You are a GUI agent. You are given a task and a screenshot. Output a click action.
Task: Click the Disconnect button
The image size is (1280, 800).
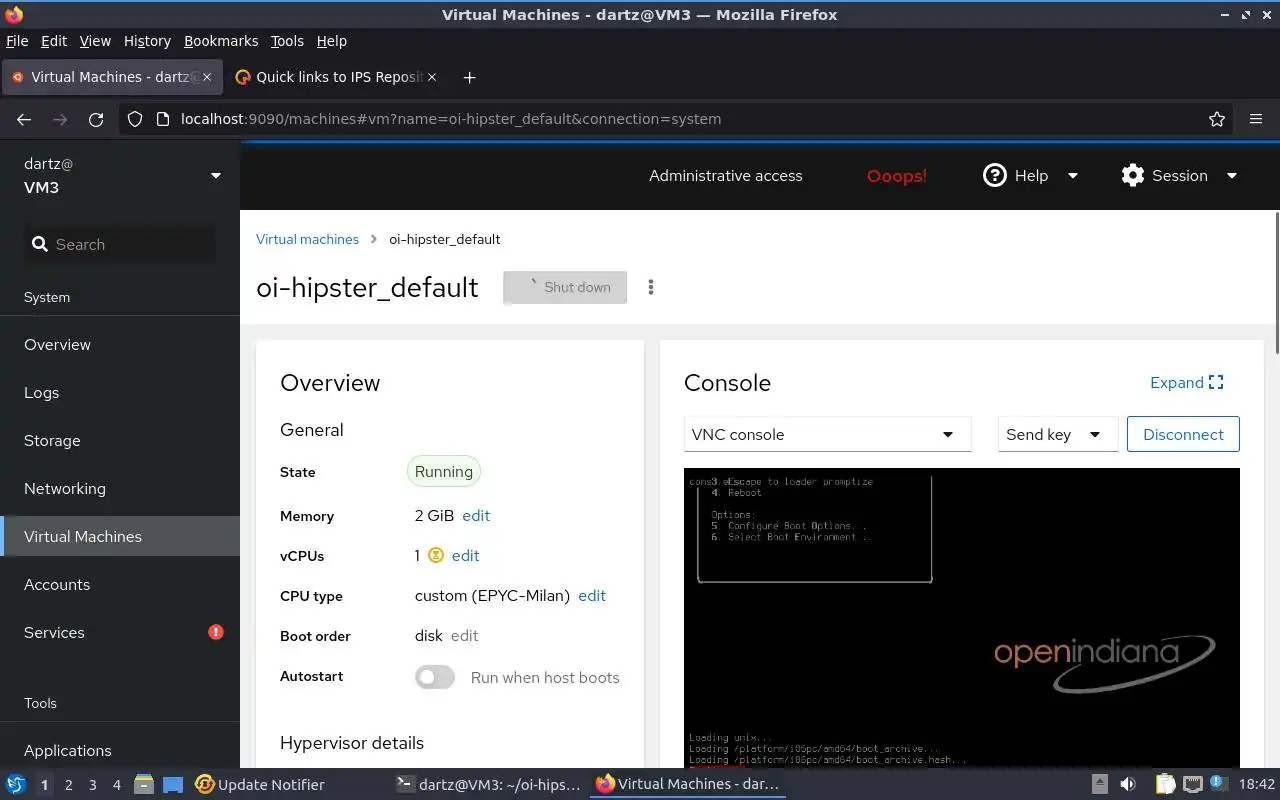[1183, 434]
